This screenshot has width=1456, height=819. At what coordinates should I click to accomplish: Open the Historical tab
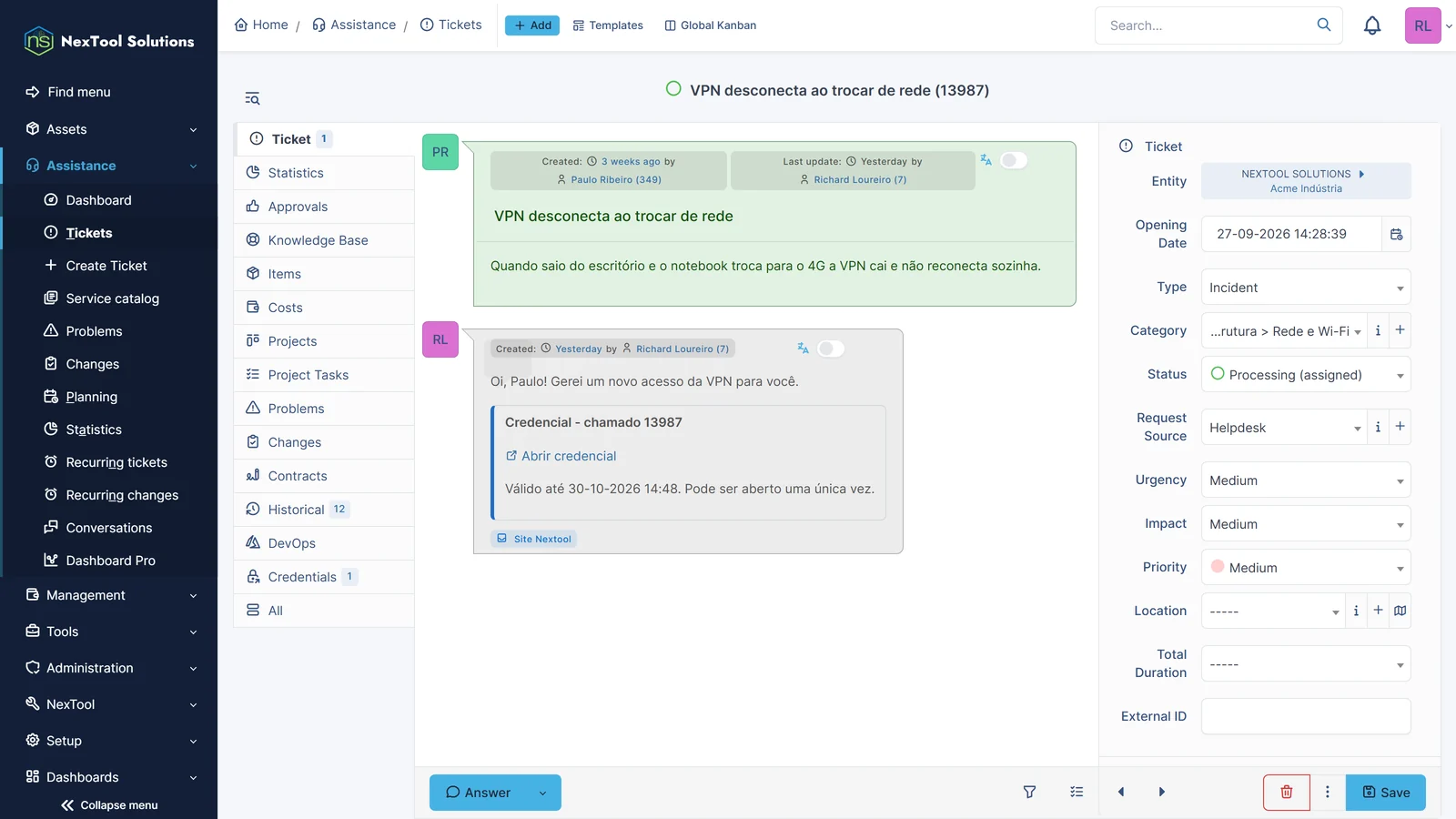coord(324,510)
